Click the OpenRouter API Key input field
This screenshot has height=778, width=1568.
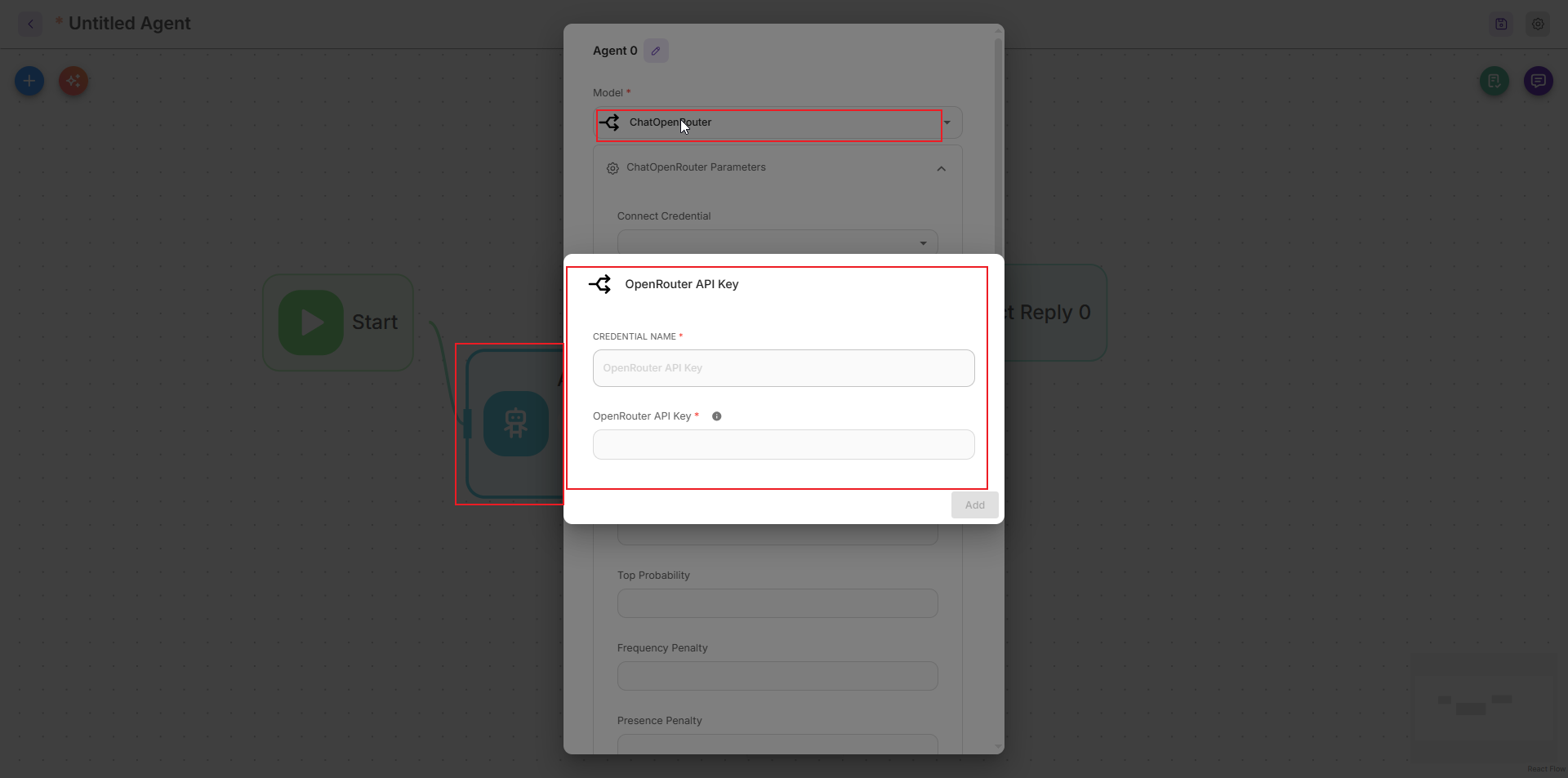784,445
